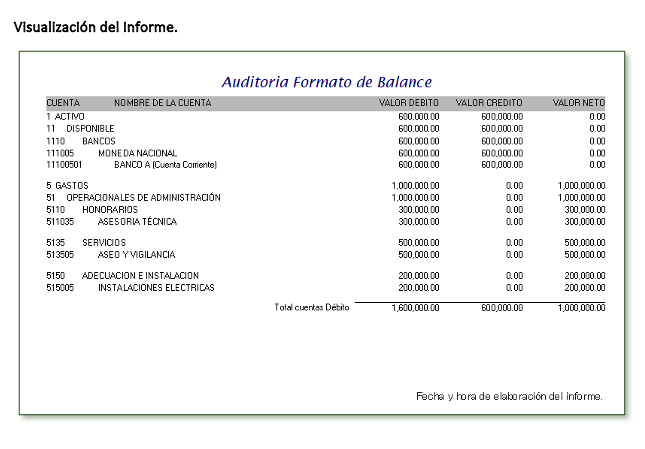Select the "1 ACTIVO" account row

tap(66, 116)
